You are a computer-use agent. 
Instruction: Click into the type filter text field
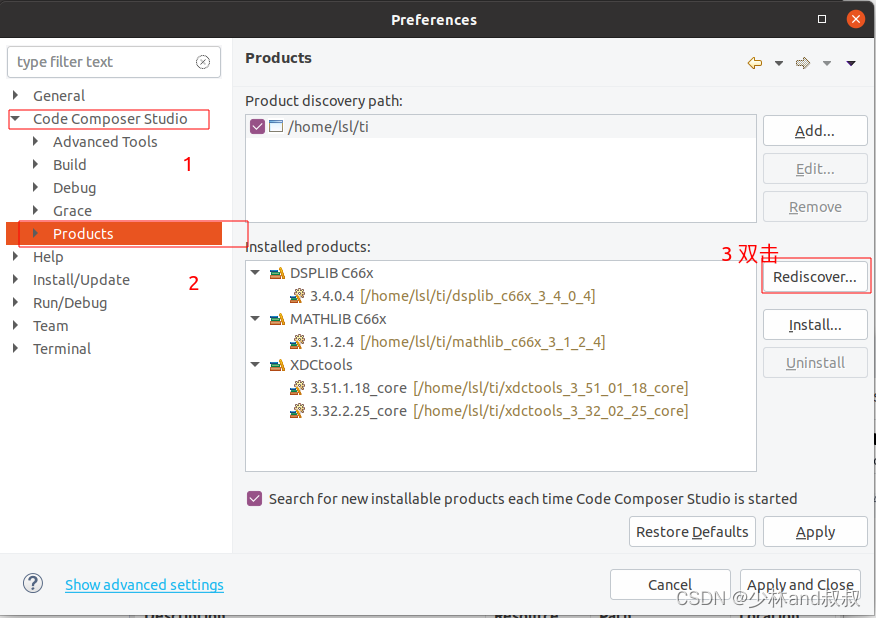click(103, 62)
